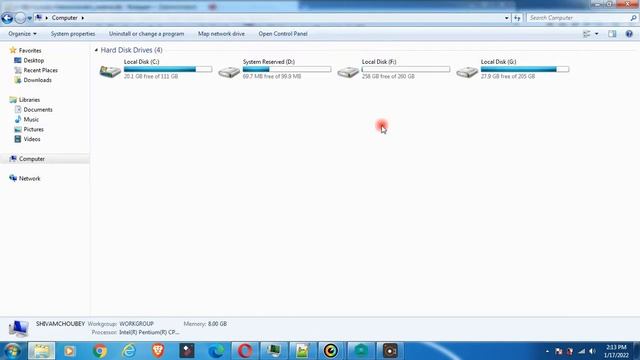640x360 pixels.
Task: Show hidden tray icons arrow
Action: point(547,351)
